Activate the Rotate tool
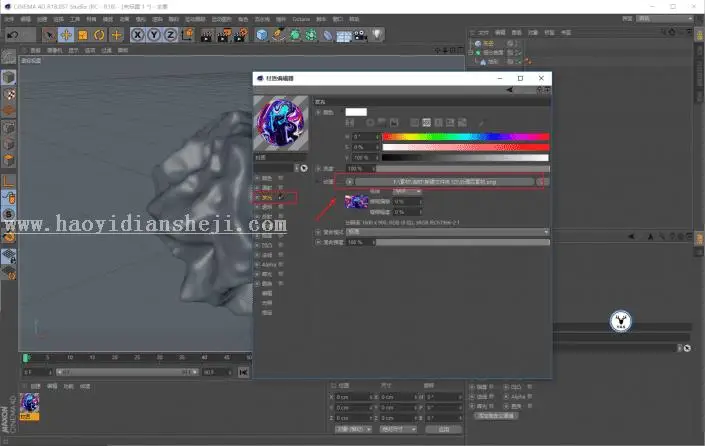 (99, 35)
